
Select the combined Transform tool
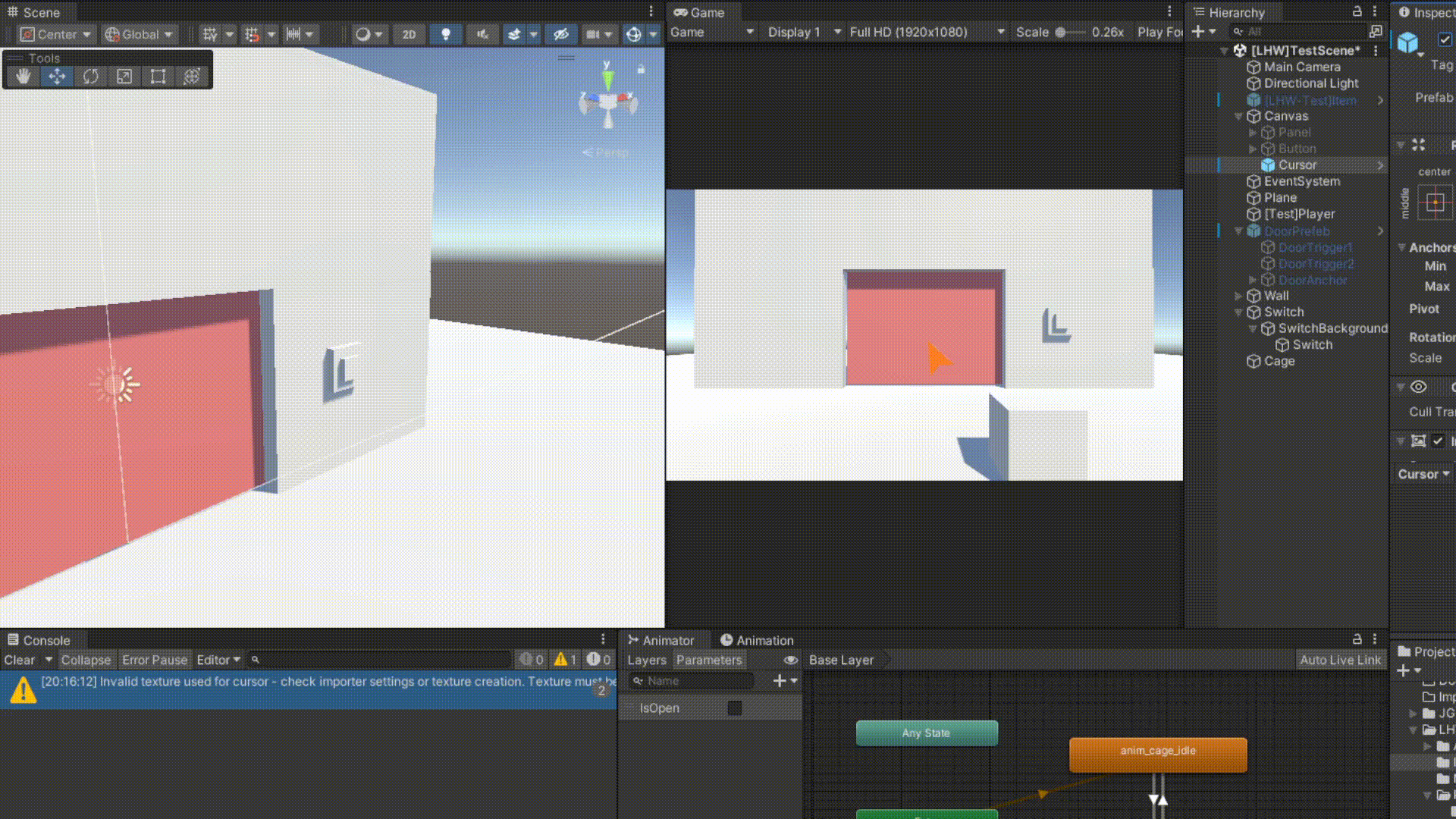click(192, 77)
